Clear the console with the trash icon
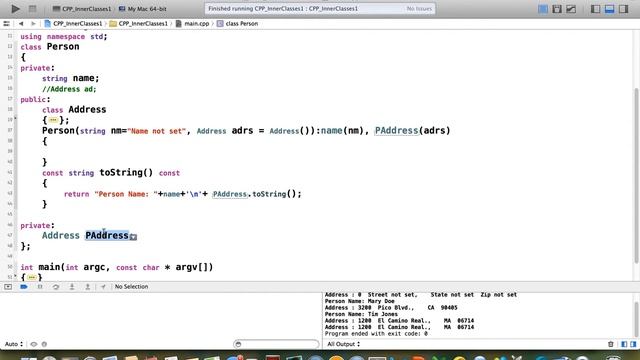The width and height of the screenshot is (640, 360). [611, 344]
